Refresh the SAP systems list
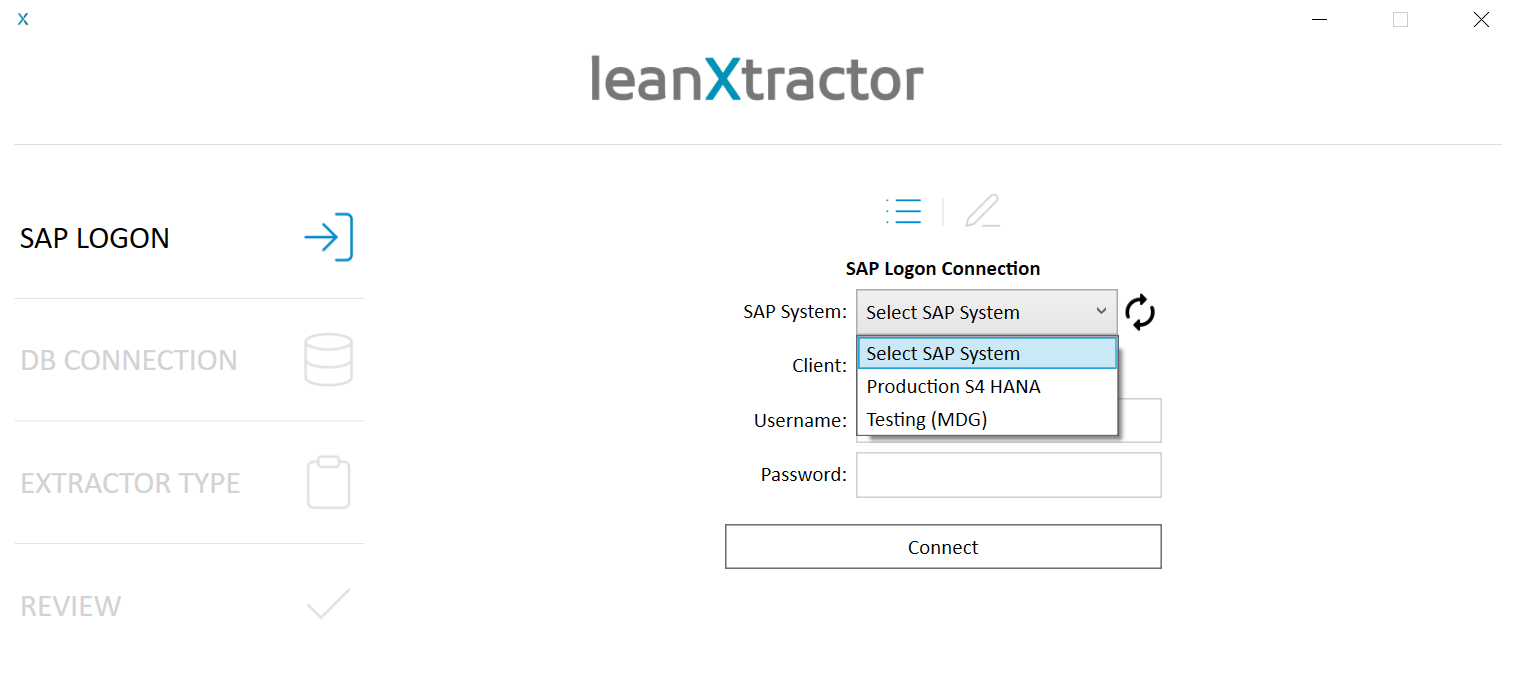1515x694 pixels. point(1140,312)
